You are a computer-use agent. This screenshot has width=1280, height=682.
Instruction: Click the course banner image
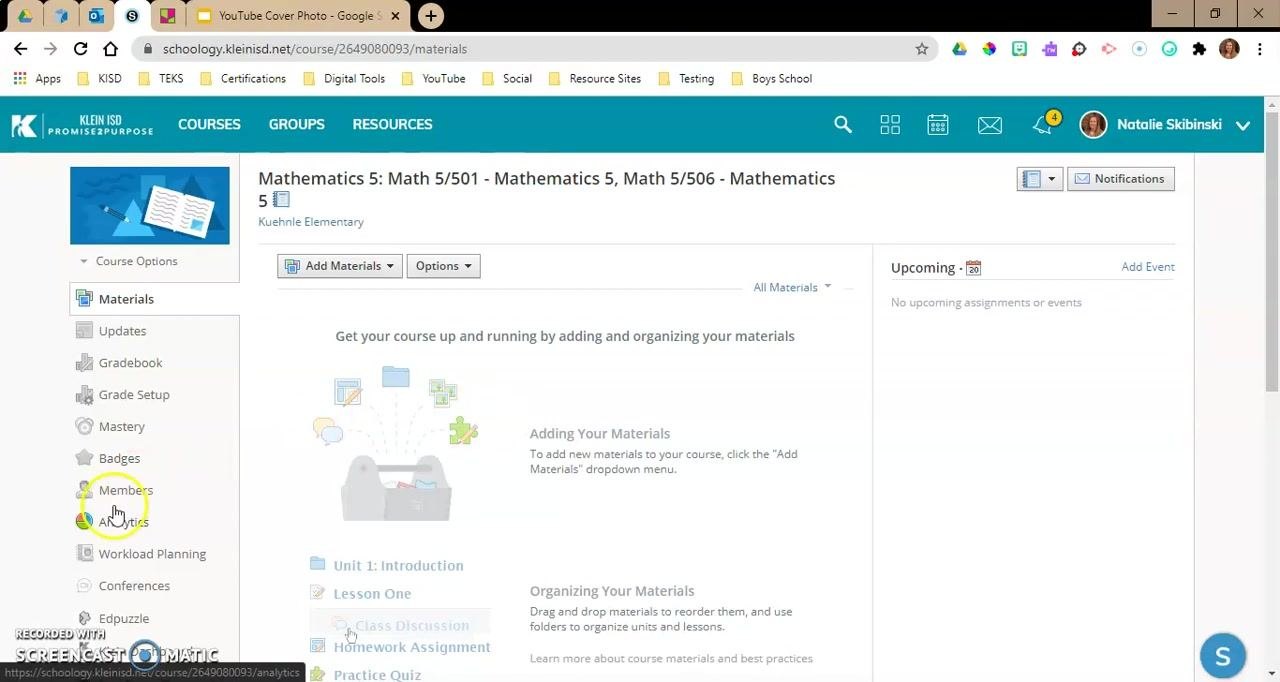pos(150,205)
